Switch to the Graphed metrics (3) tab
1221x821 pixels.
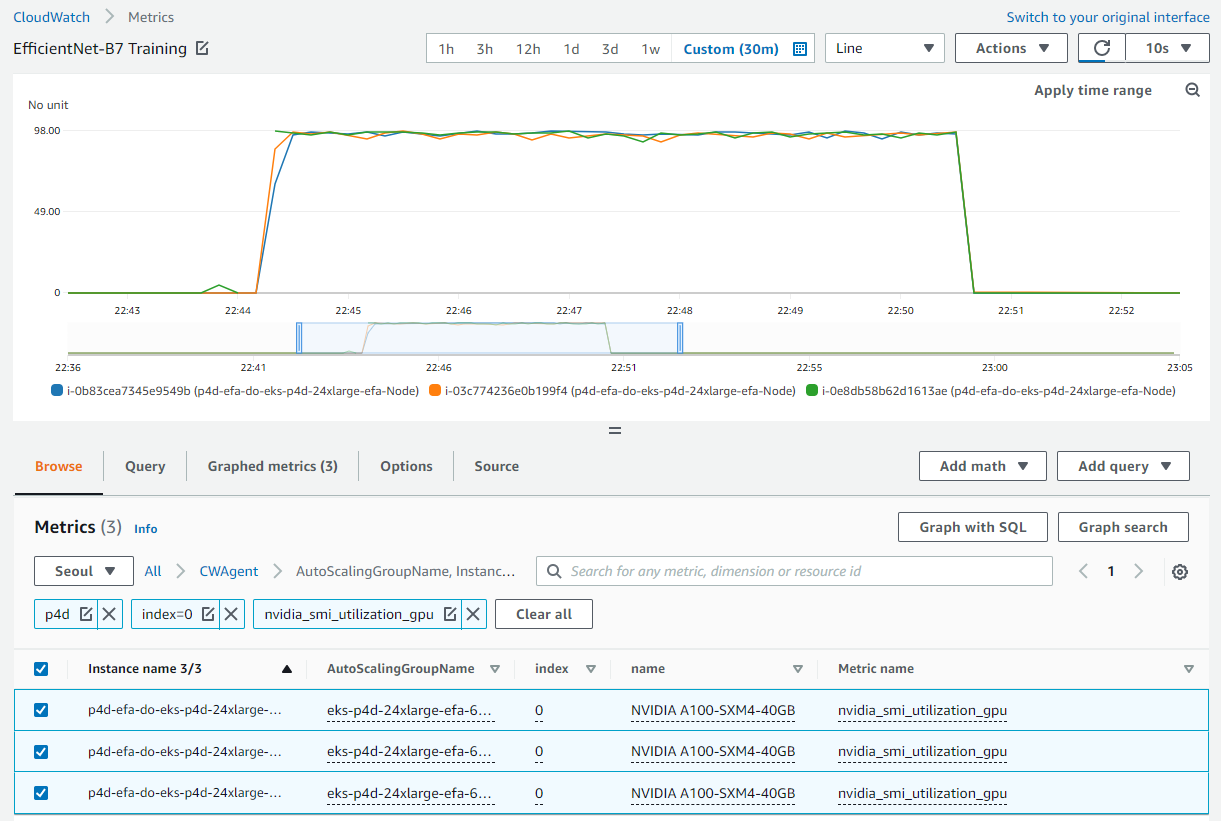click(272, 466)
